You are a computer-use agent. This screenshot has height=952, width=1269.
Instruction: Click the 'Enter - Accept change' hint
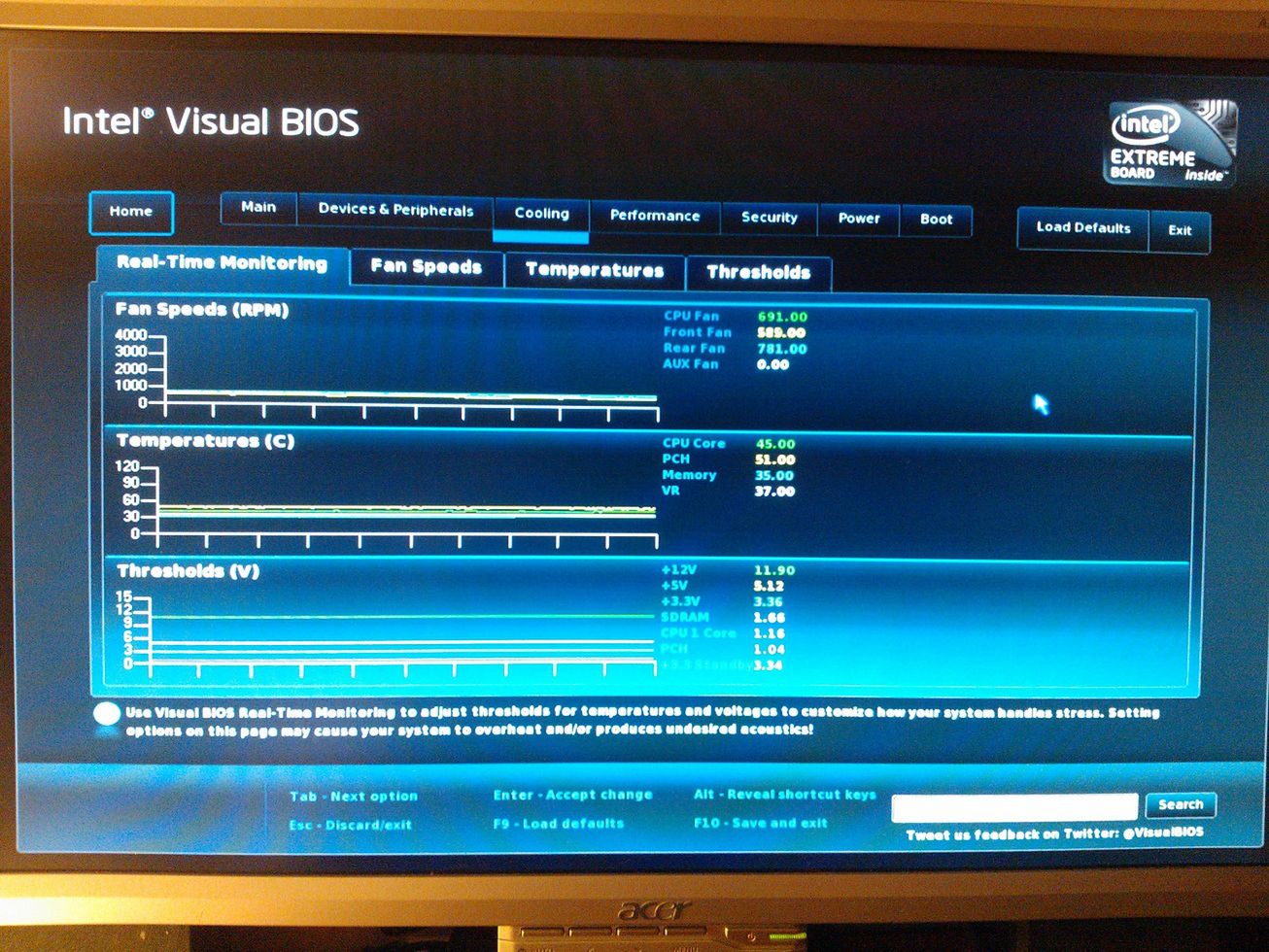pyautogui.click(x=572, y=795)
